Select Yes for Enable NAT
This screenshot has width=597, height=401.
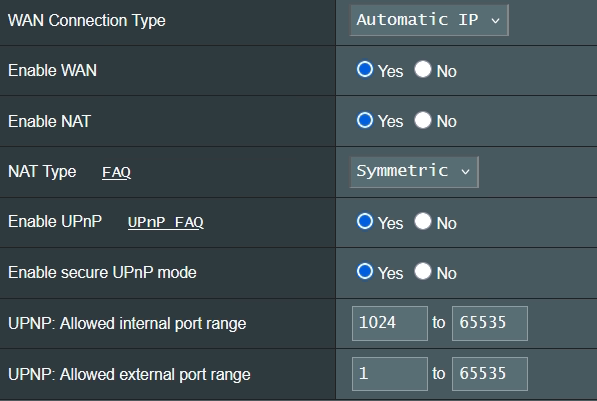[365, 120]
